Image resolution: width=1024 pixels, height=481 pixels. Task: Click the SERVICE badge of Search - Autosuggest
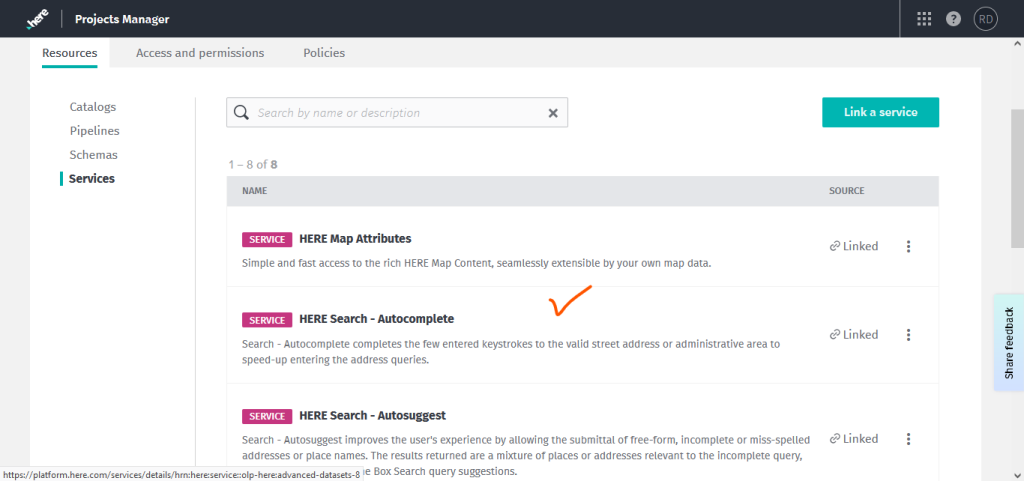click(x=267, y=416)
